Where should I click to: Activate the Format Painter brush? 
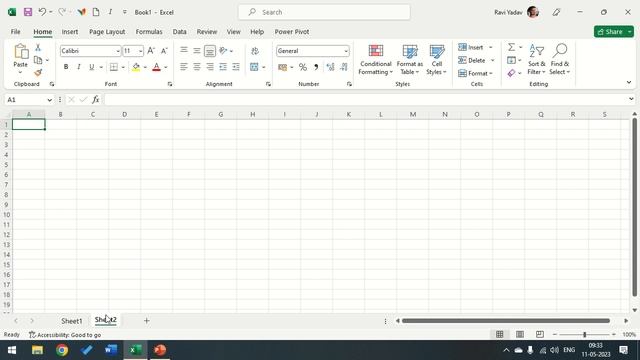pyautogui.click(x=38, y=73)
